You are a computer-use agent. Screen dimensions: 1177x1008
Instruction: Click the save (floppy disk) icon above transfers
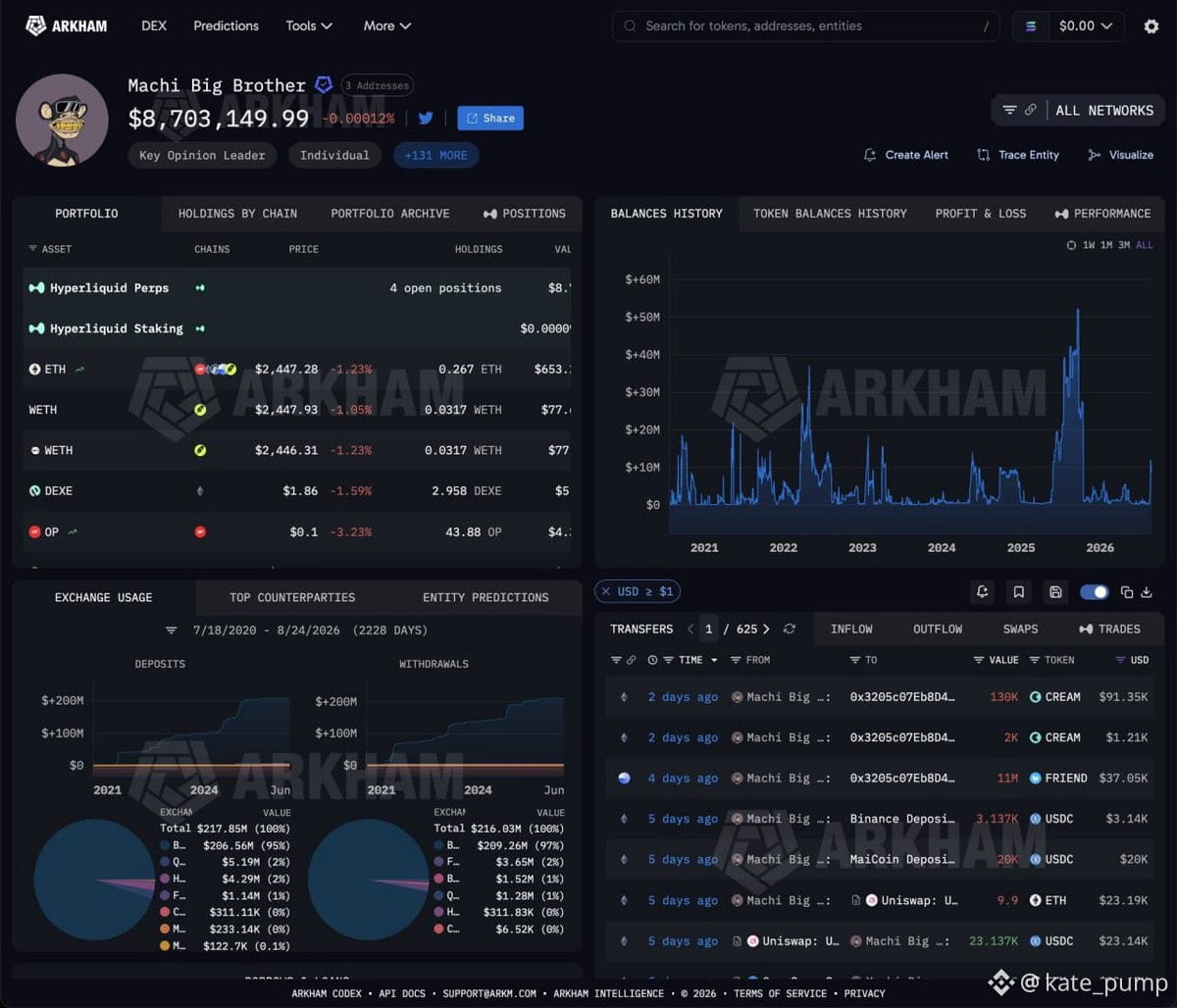[x=1055, y=591]
